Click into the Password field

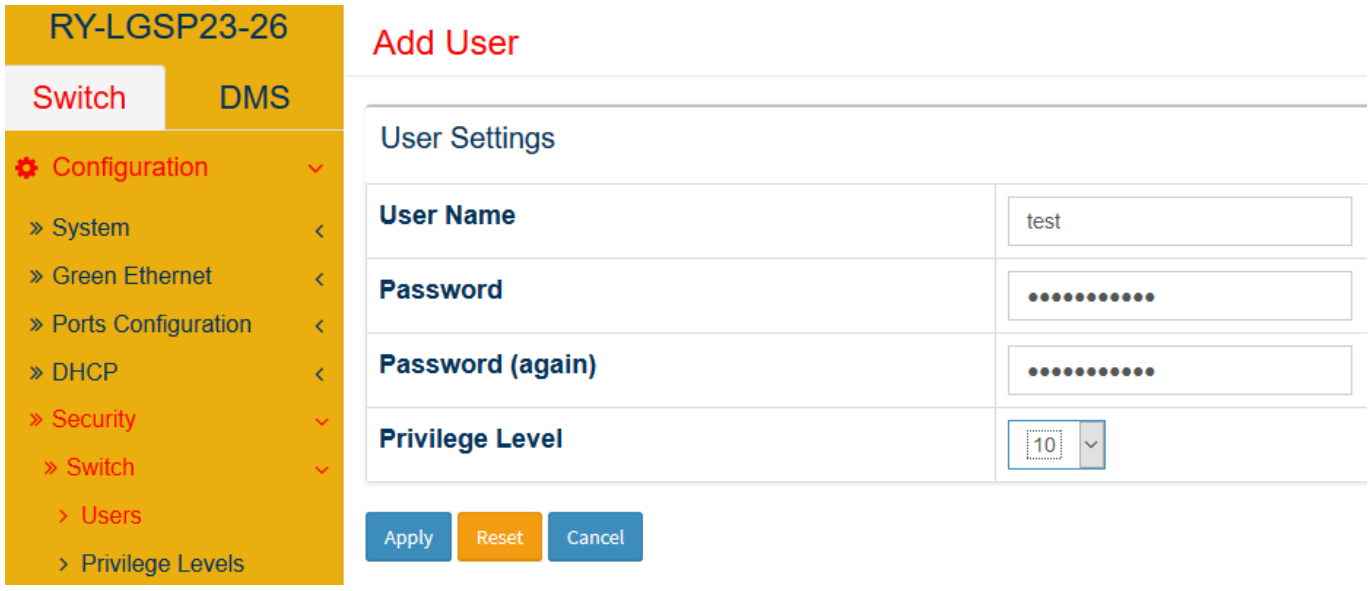pyautogui.click(x=1180, y=296)
